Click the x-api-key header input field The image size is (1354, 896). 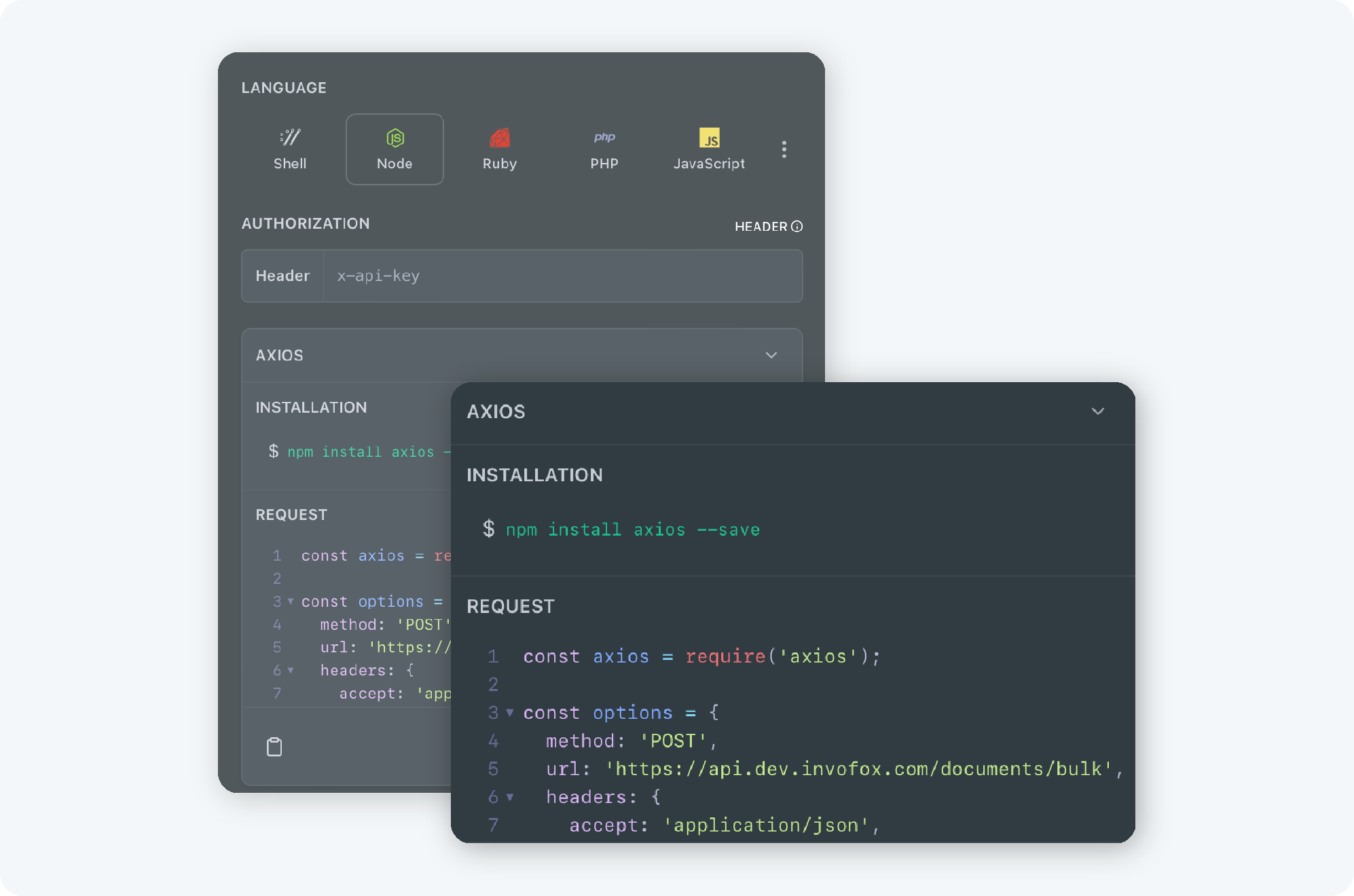[562, 276]
